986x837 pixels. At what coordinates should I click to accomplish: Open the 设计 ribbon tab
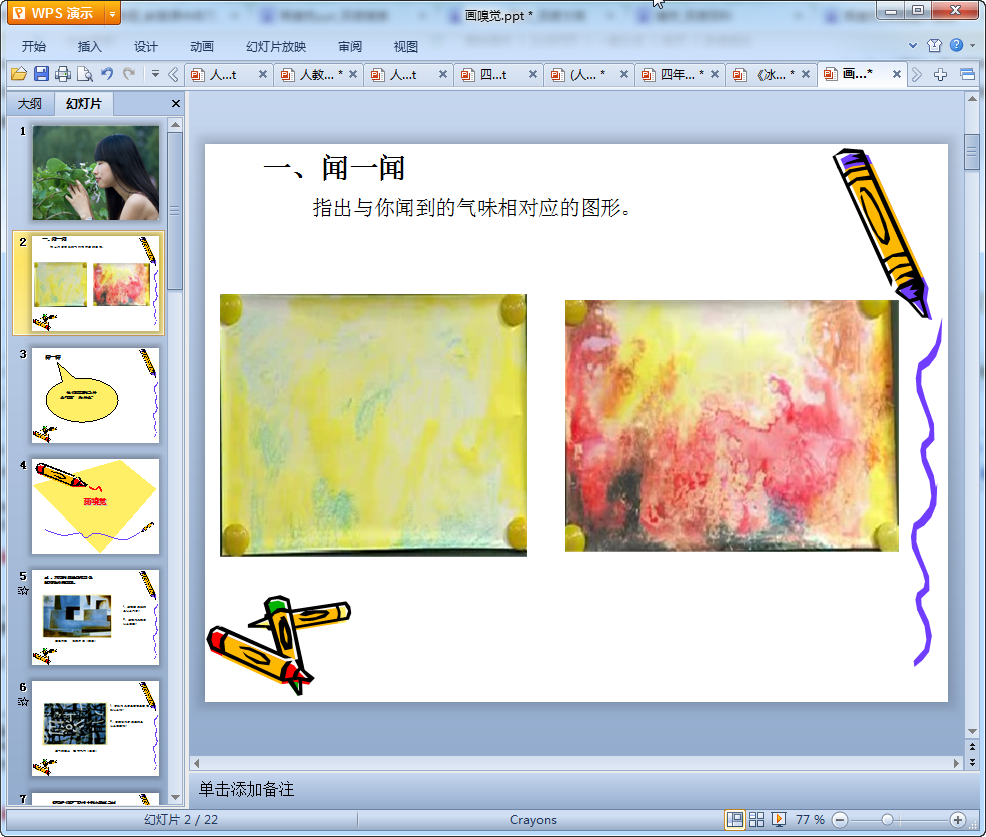[145, 47]
